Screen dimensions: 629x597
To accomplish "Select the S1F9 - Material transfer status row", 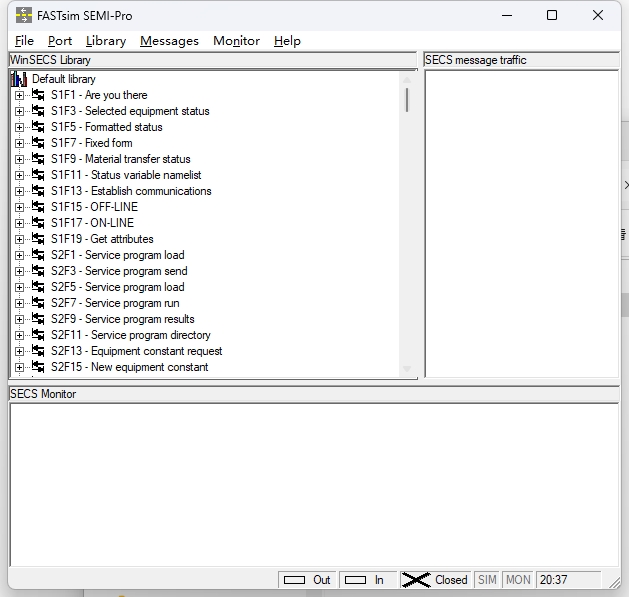I will pos(120,159).
